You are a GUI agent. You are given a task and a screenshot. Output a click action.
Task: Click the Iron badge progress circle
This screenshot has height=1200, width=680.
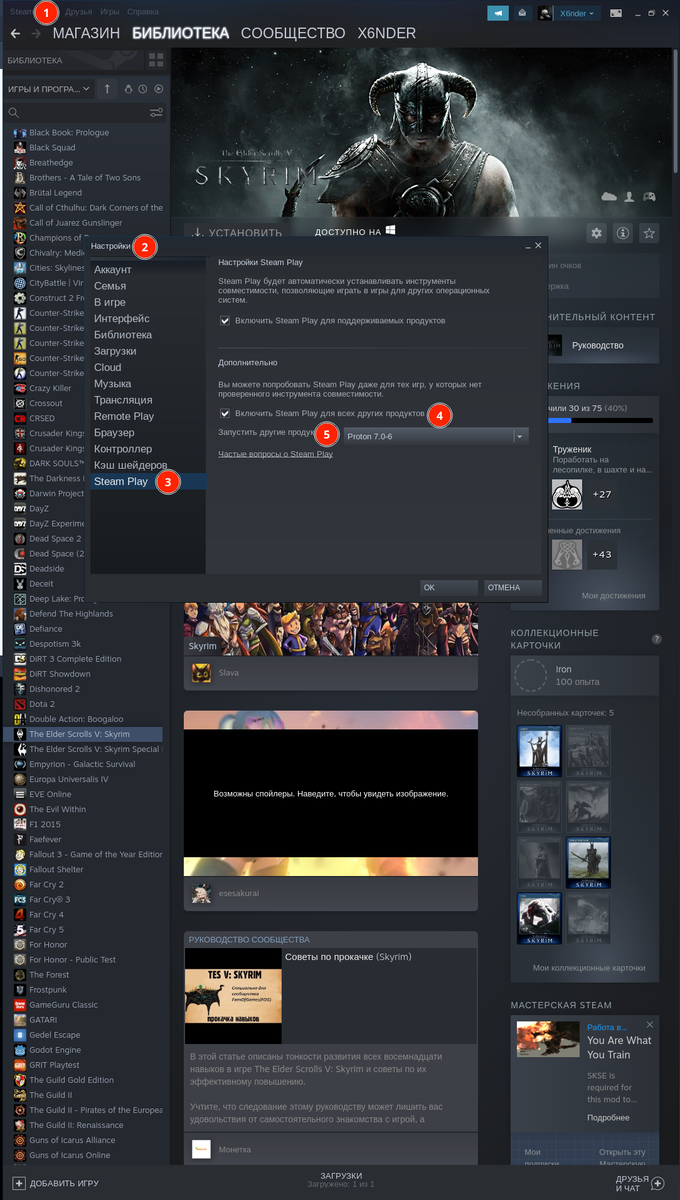click(x=530, y=676)
